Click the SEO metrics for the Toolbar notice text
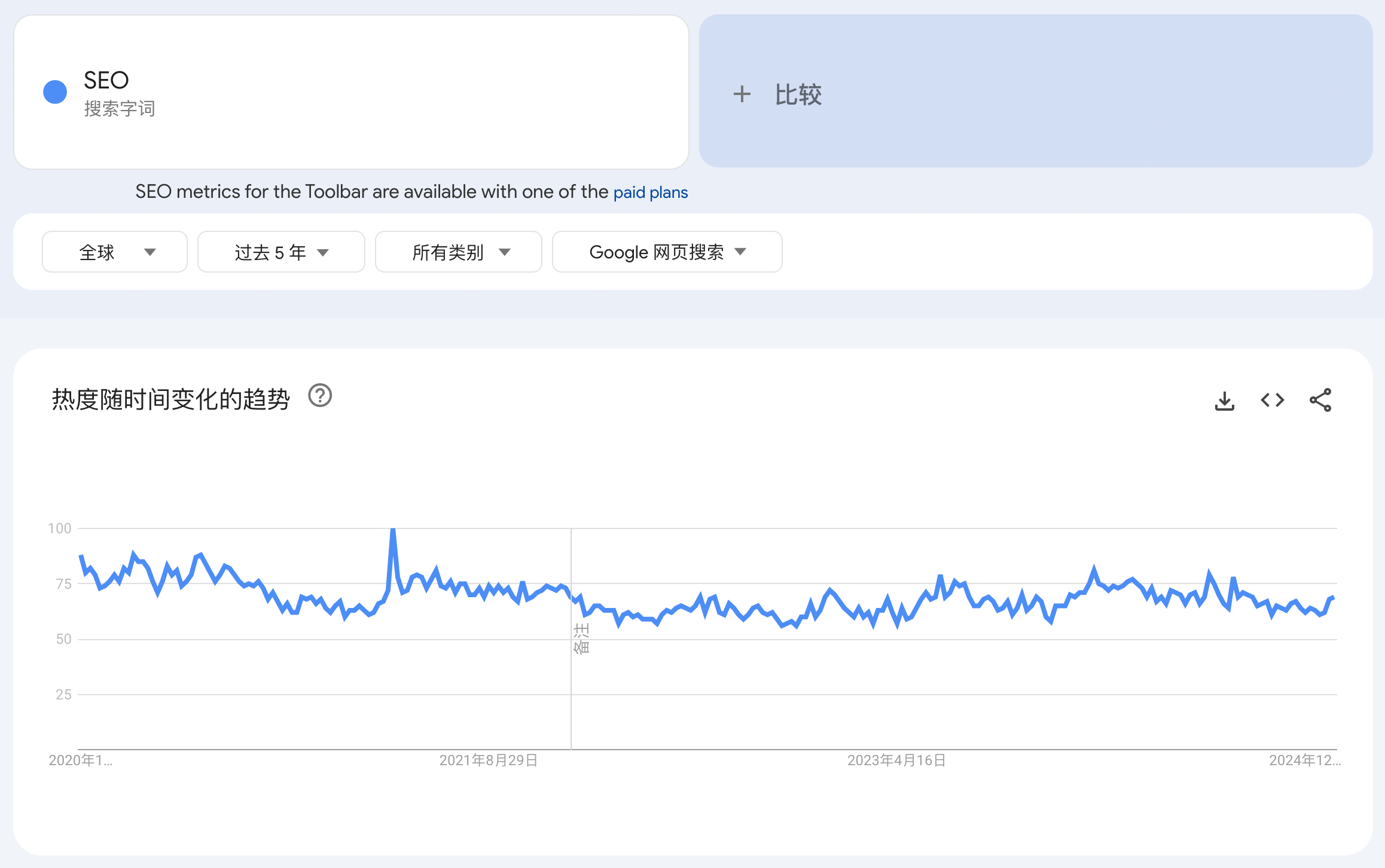This screenshot has width=1385, height=868. (371, 192)
